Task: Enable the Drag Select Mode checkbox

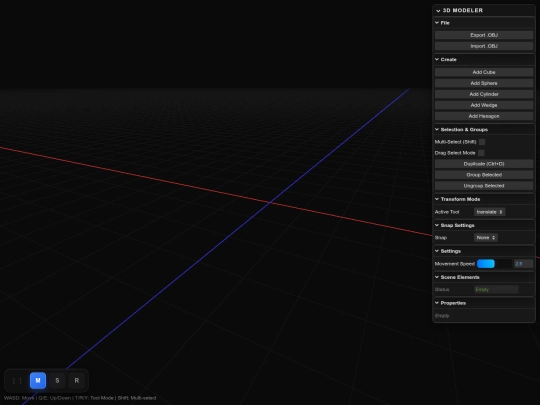Action: click(481, 153)
